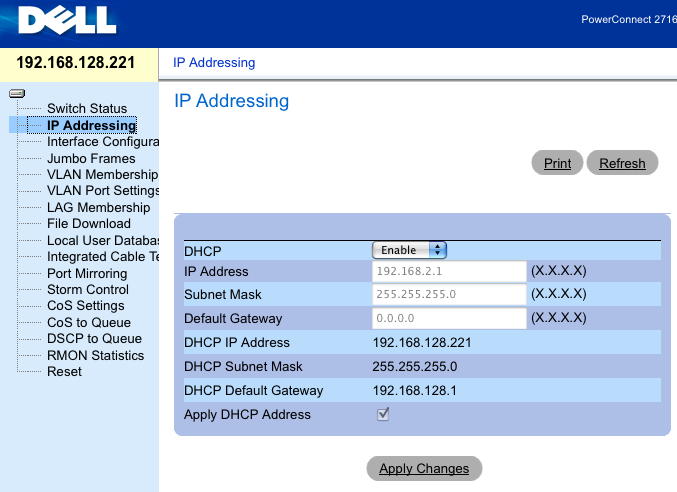Click the large IP Addressing page heading
677x492 pixels.
coord(231,101)
